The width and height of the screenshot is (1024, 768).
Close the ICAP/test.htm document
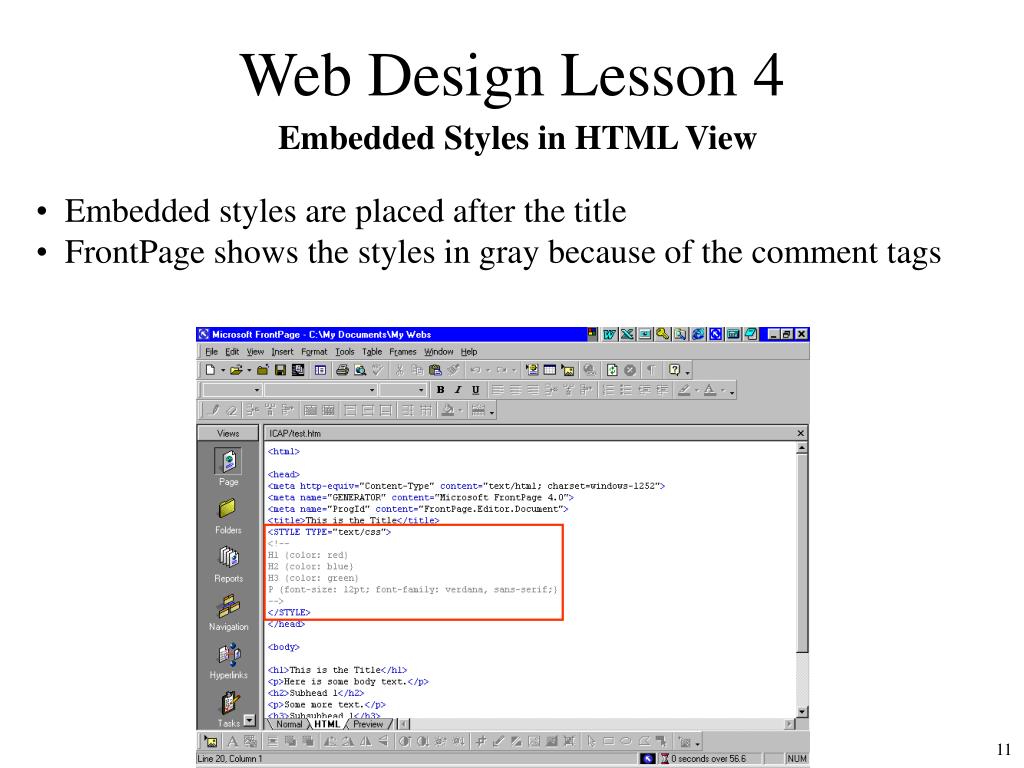(801, 433)
